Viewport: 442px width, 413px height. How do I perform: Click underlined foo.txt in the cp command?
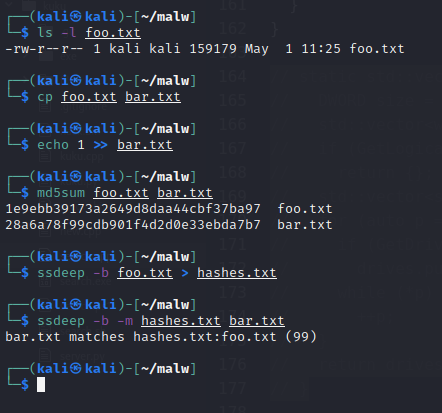tap(89, 97)
